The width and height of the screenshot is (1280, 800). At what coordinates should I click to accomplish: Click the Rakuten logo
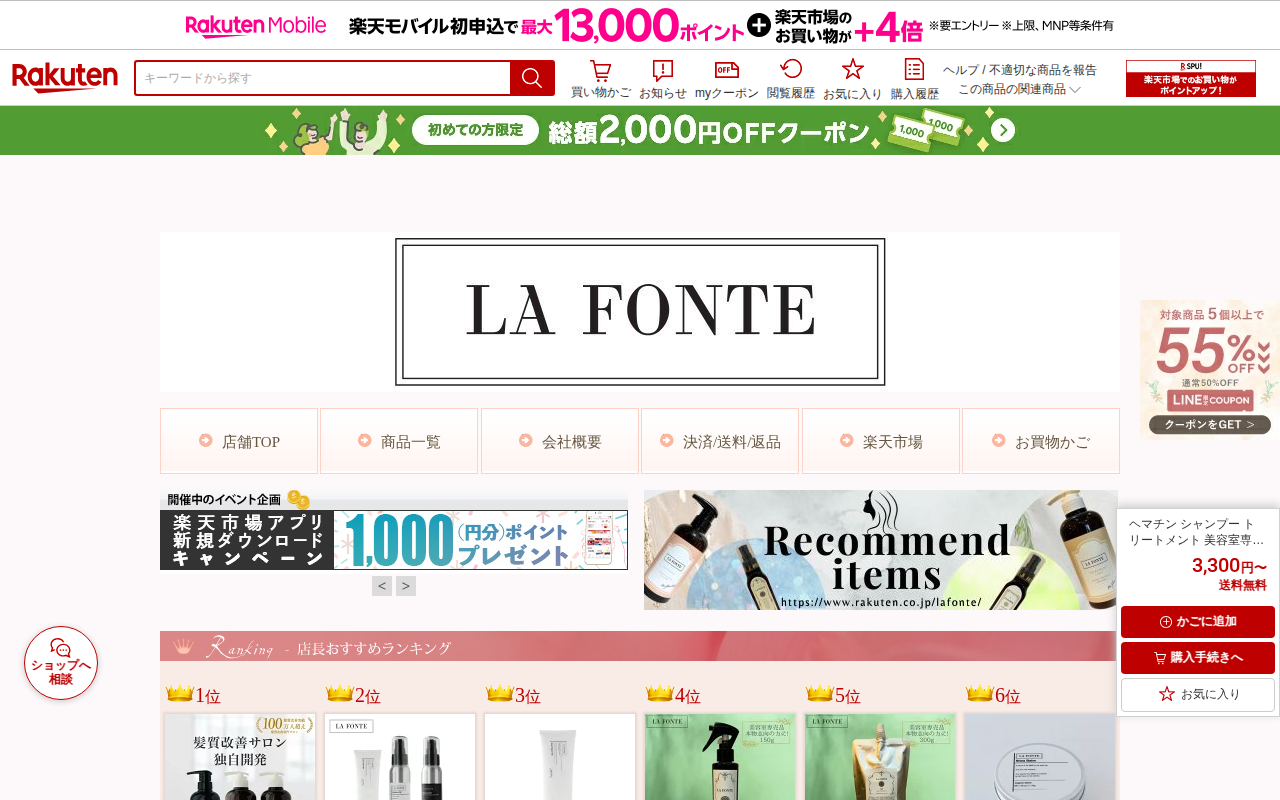click(x=65, y=78)
